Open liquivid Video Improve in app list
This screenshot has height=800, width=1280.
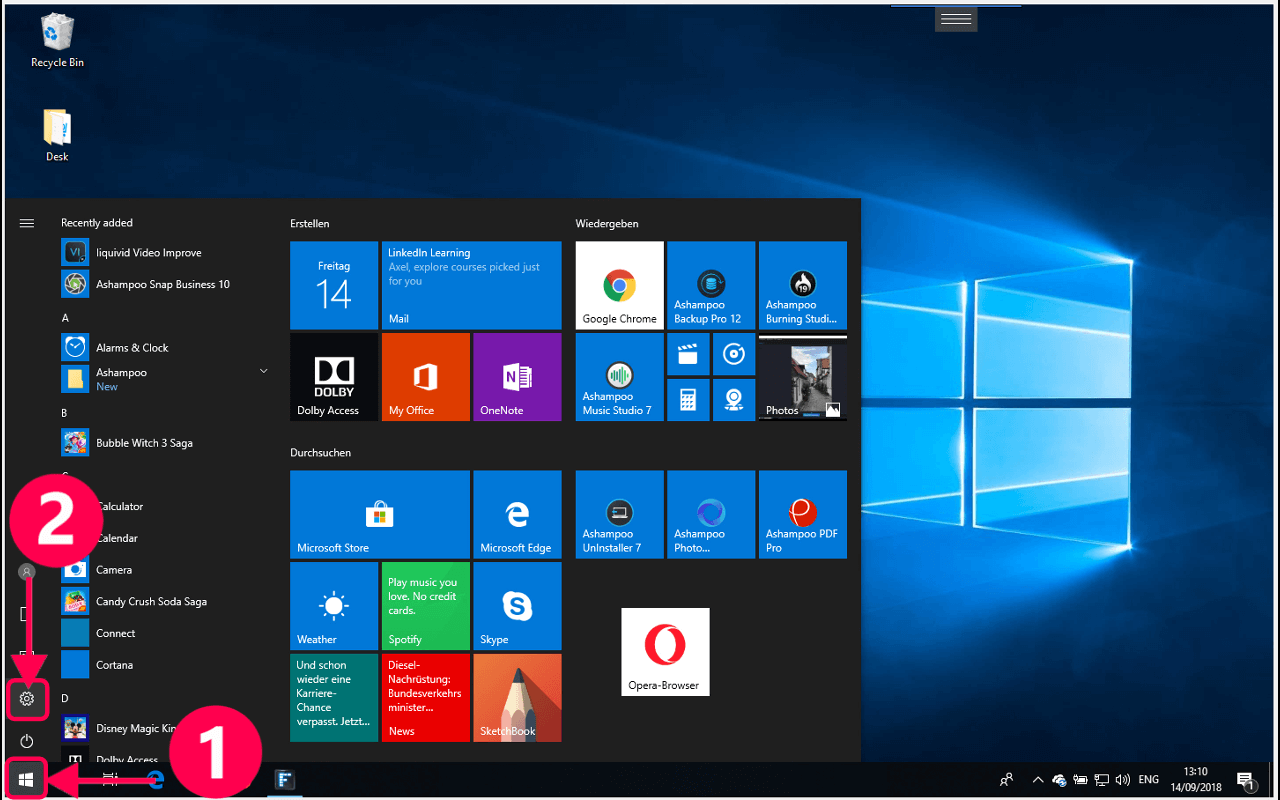point(165,253)
